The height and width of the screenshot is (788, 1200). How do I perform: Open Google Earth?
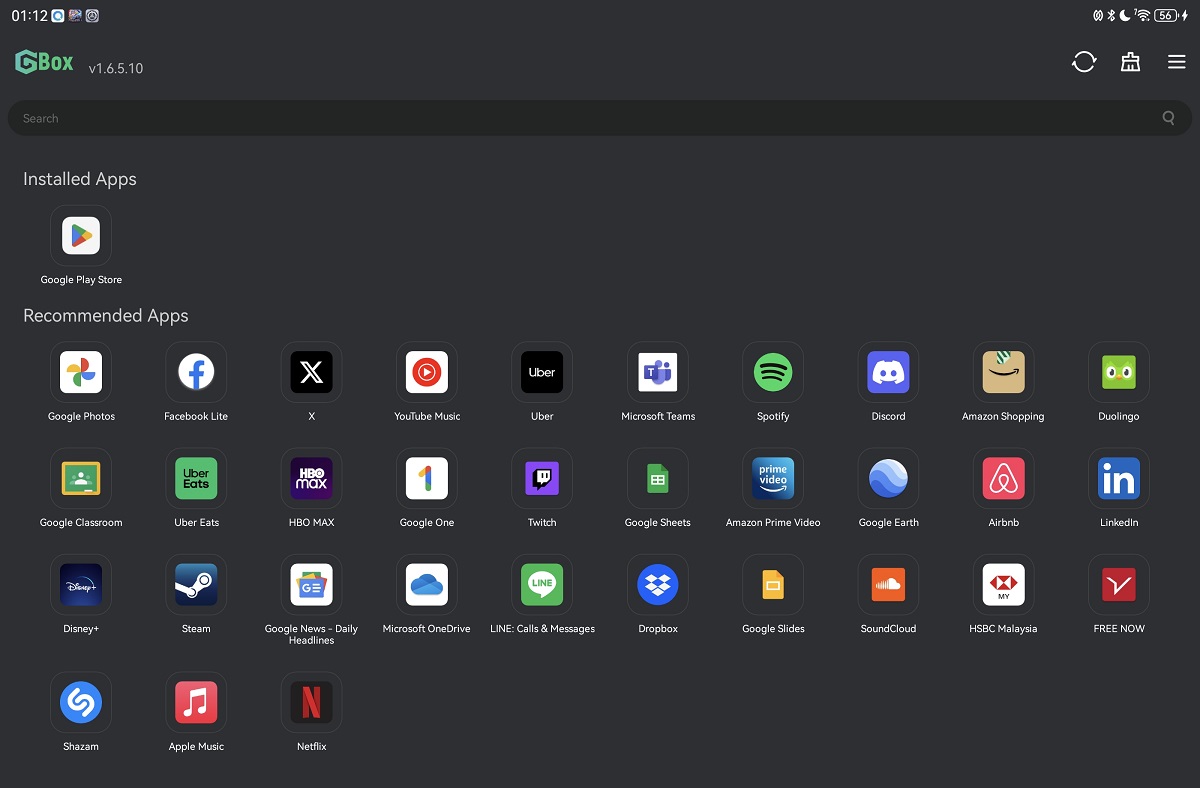(x=889, y=478)
